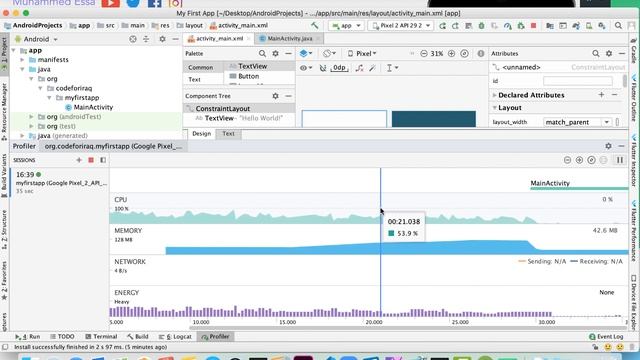Image resolution: width=640 pixels, height=360 pixels.
Task: Open Terminal tool window
Action: click(101, 337)
